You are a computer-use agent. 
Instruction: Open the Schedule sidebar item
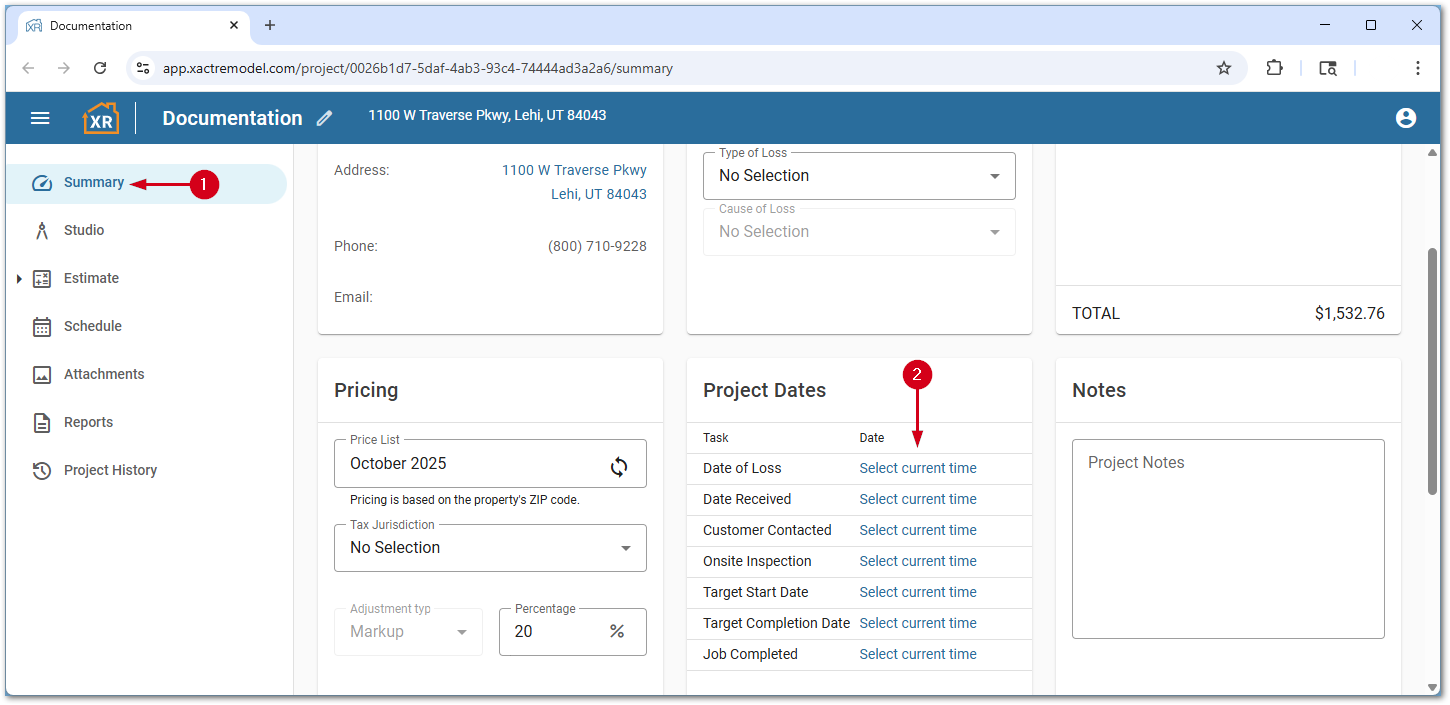pyautogui.click(x=92, y=326)
